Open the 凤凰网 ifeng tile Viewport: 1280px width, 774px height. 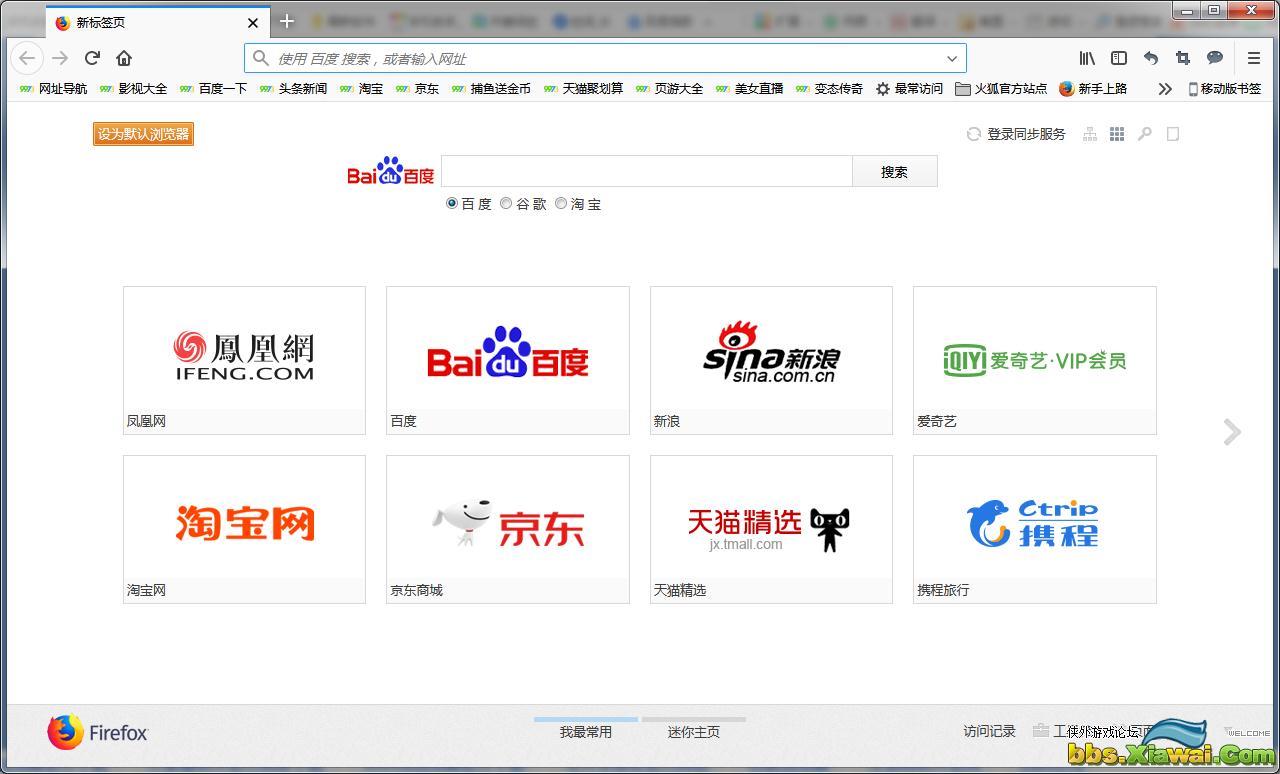[x=244, y=360]
